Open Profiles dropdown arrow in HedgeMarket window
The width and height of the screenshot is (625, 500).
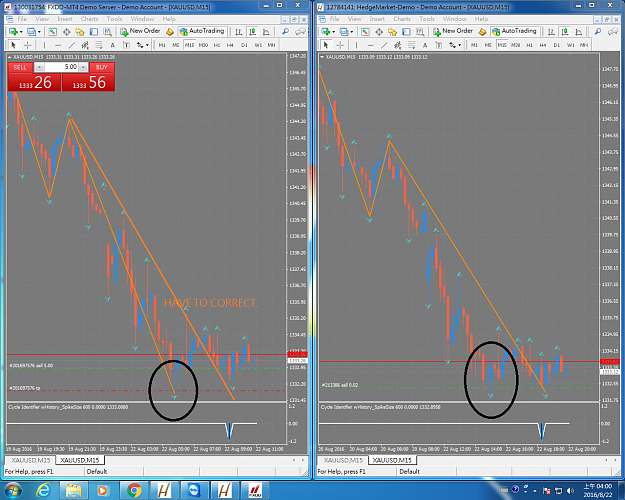tap(352, 31)
